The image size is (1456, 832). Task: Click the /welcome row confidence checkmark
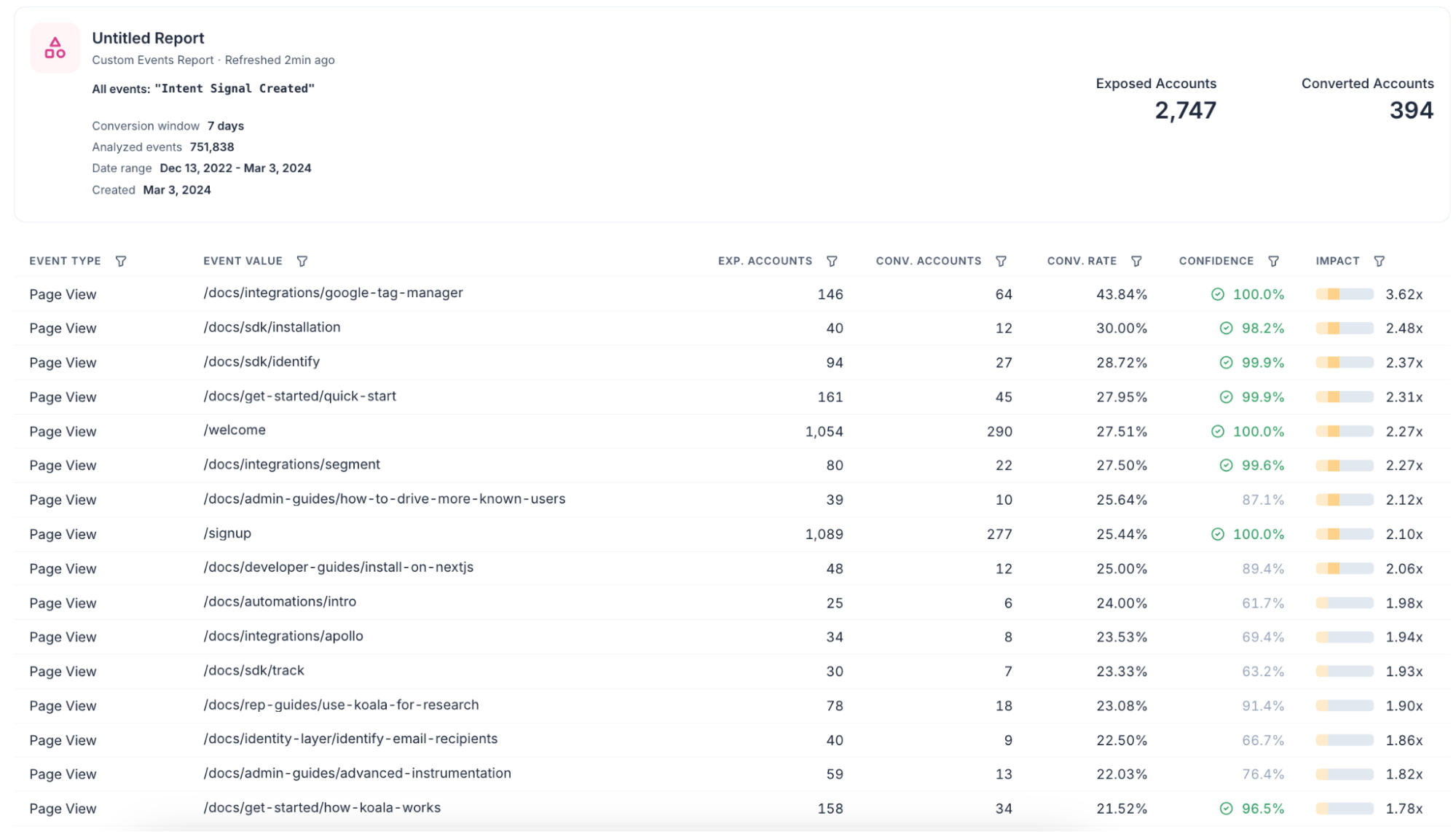coord(1217,431)
